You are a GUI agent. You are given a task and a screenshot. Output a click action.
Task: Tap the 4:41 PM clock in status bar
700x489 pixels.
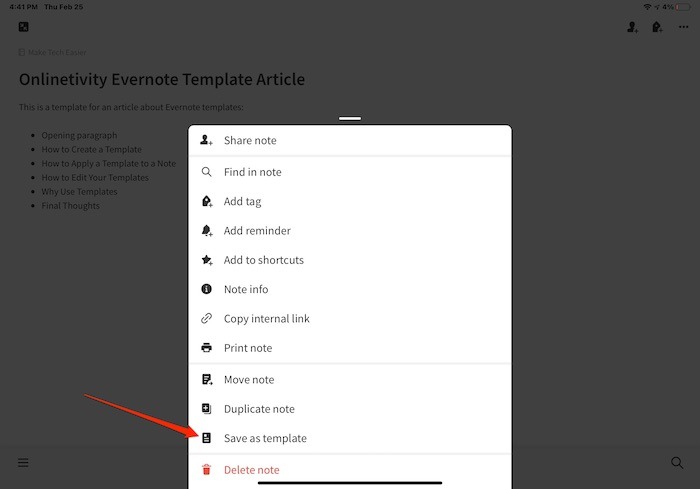[x=24, y=7]
